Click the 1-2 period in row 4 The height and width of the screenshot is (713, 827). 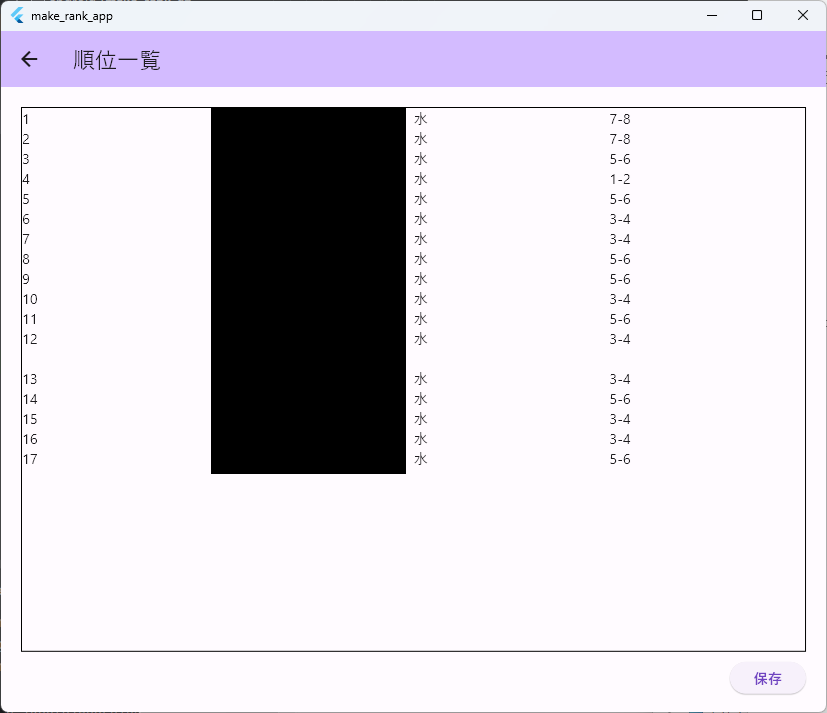click(x=619, y=179)
